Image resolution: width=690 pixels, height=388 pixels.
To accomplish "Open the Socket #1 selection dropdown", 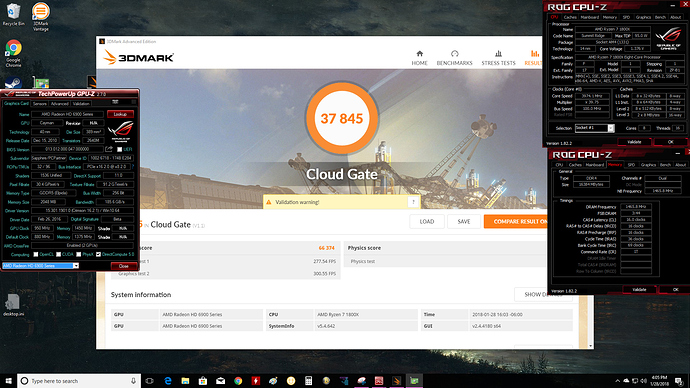I will 610,128.
